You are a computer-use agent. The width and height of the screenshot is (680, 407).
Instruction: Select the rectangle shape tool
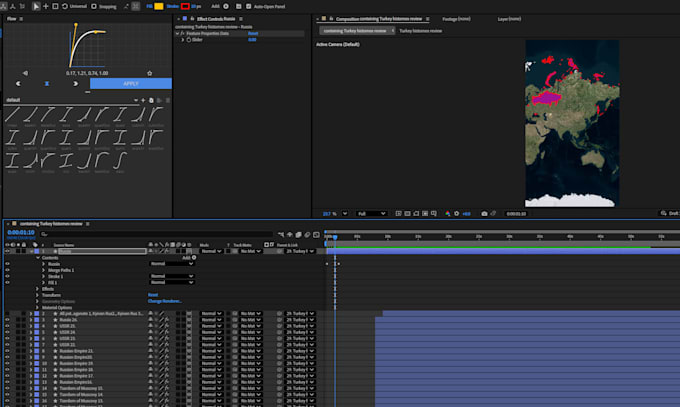[55, 6]
